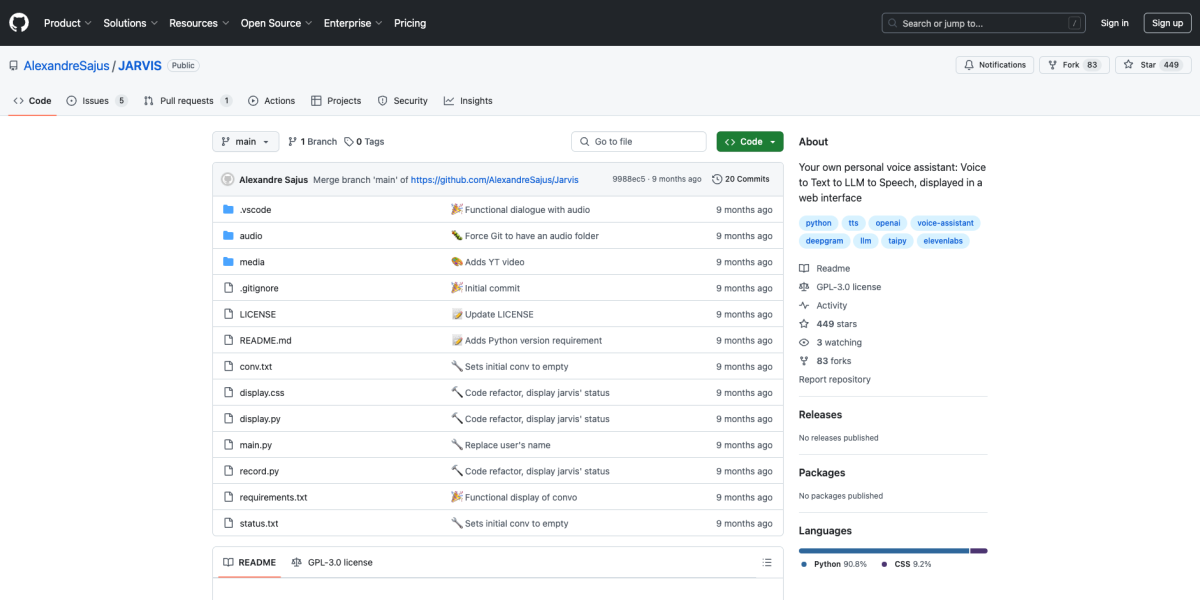Expand the Product menu
This screenshot has width=1200, height=600.
click(x=67, y=23)
